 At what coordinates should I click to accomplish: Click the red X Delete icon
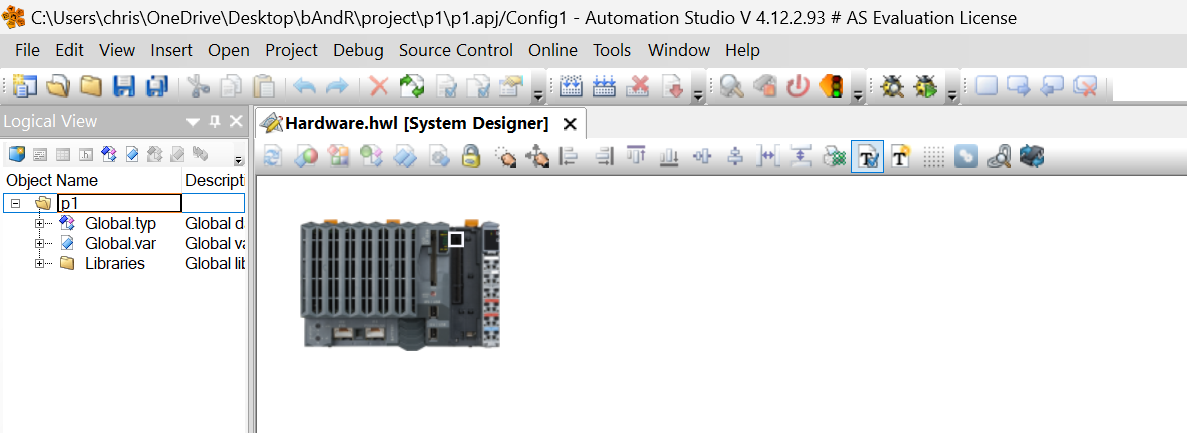pyautogui.click(x=379, y=86)
